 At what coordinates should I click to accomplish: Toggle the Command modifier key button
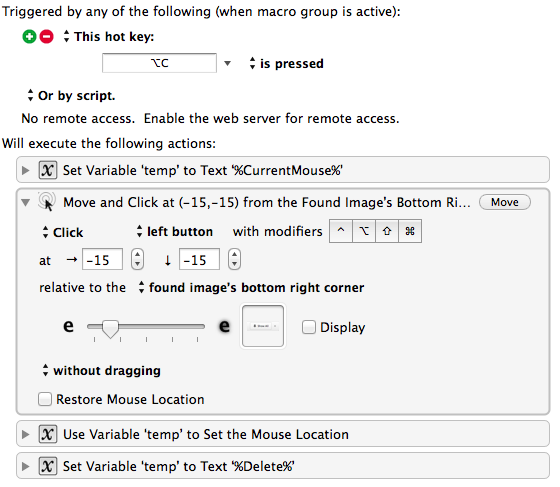tap(410, 231)
